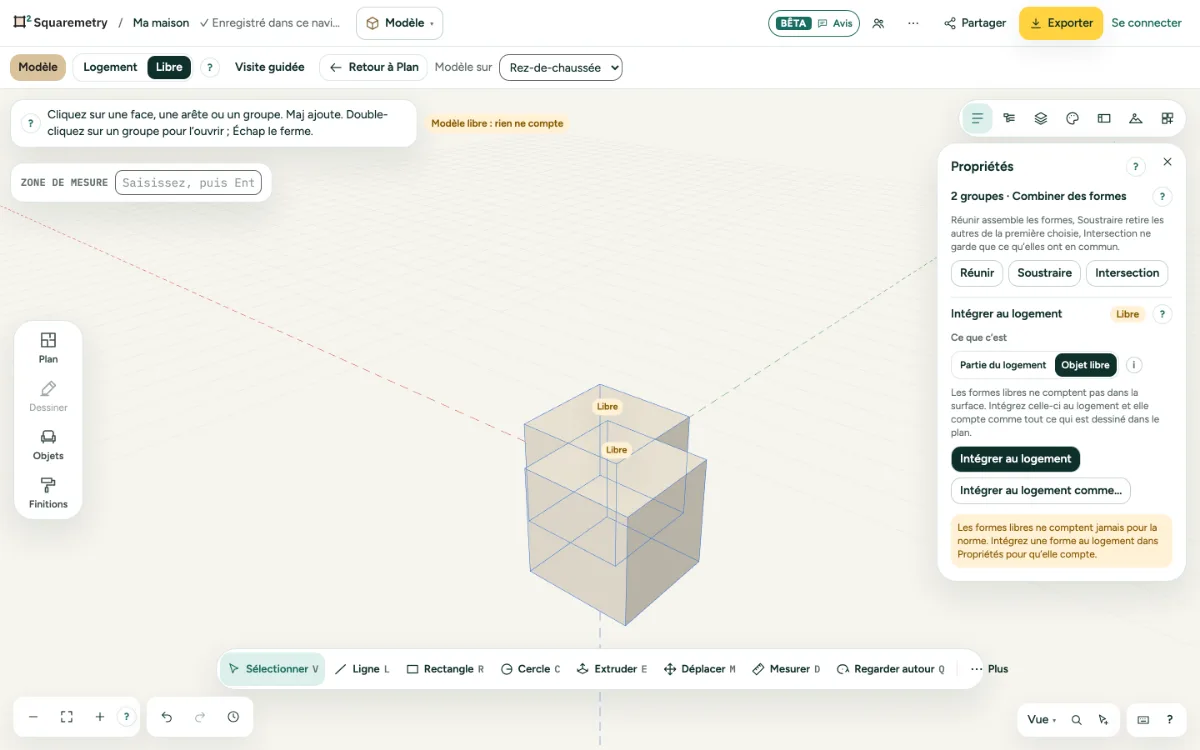Open the Objets furniture library
This screenshot has height=750, width=1200.
(48, 445)
